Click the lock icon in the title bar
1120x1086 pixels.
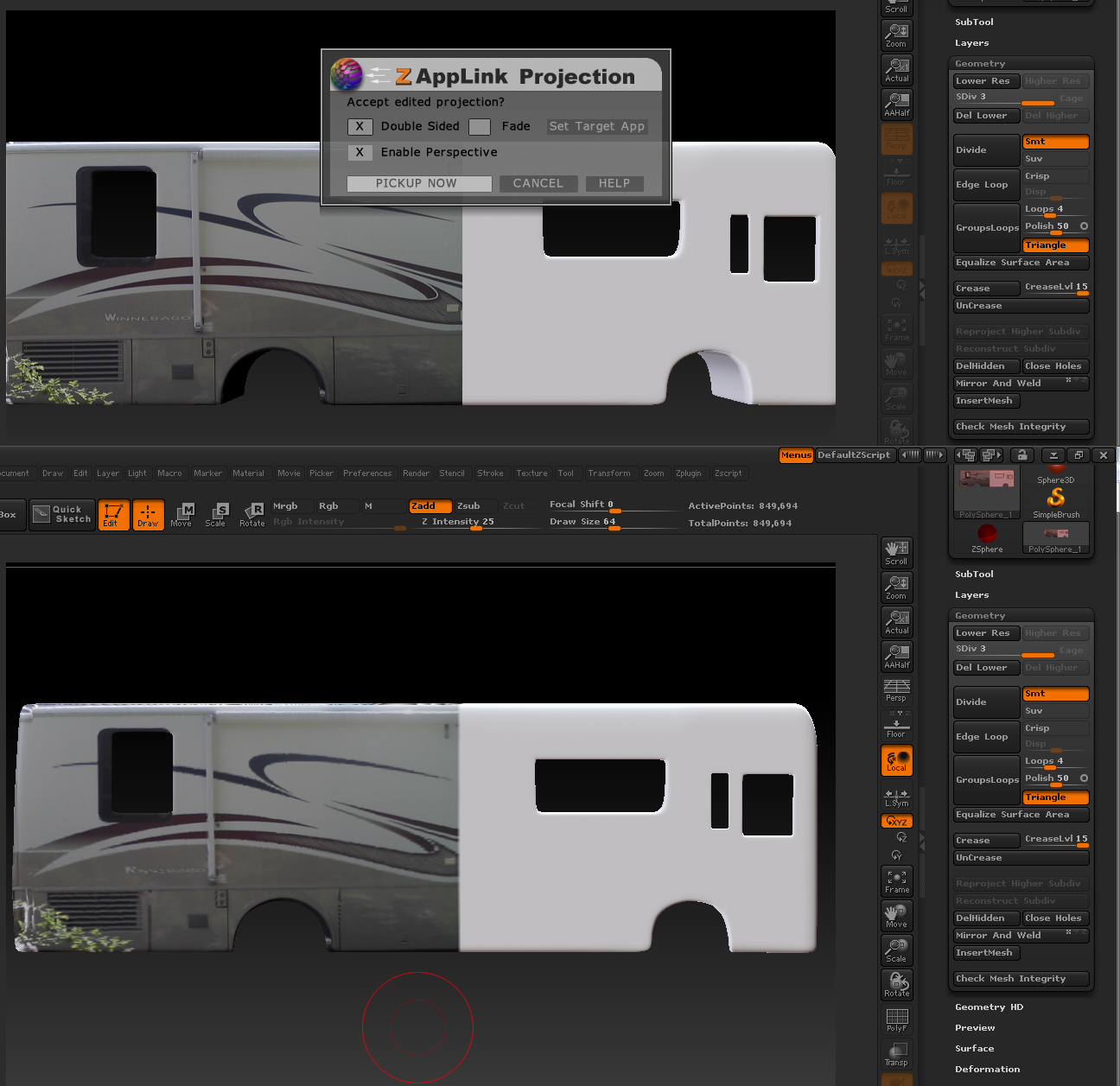click(1022, 454)
